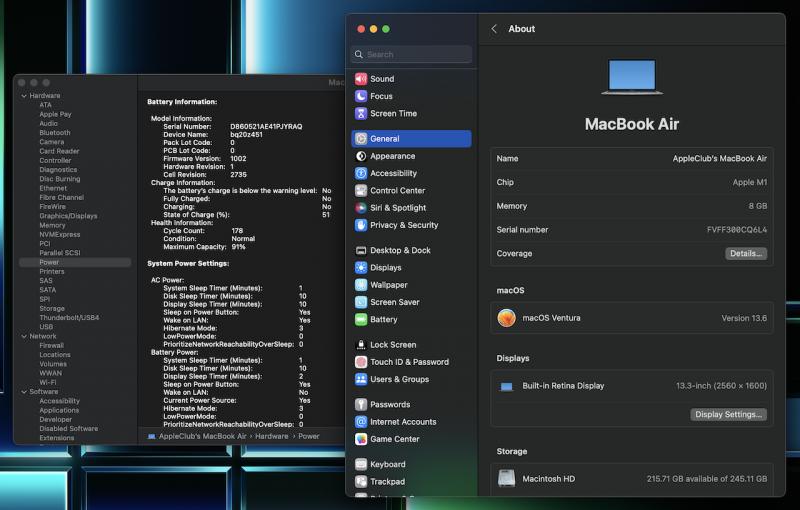Open Sound settings via its speaker icon
The height and width of the screenshot is (510, 800).
coord(361,79)
